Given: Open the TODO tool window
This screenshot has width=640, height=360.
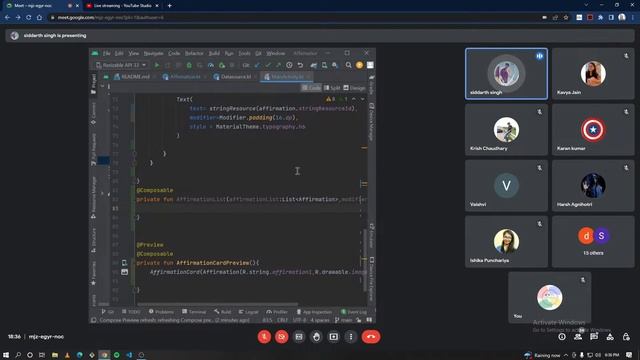Looking at the screenshot, I should click(131, 312).
